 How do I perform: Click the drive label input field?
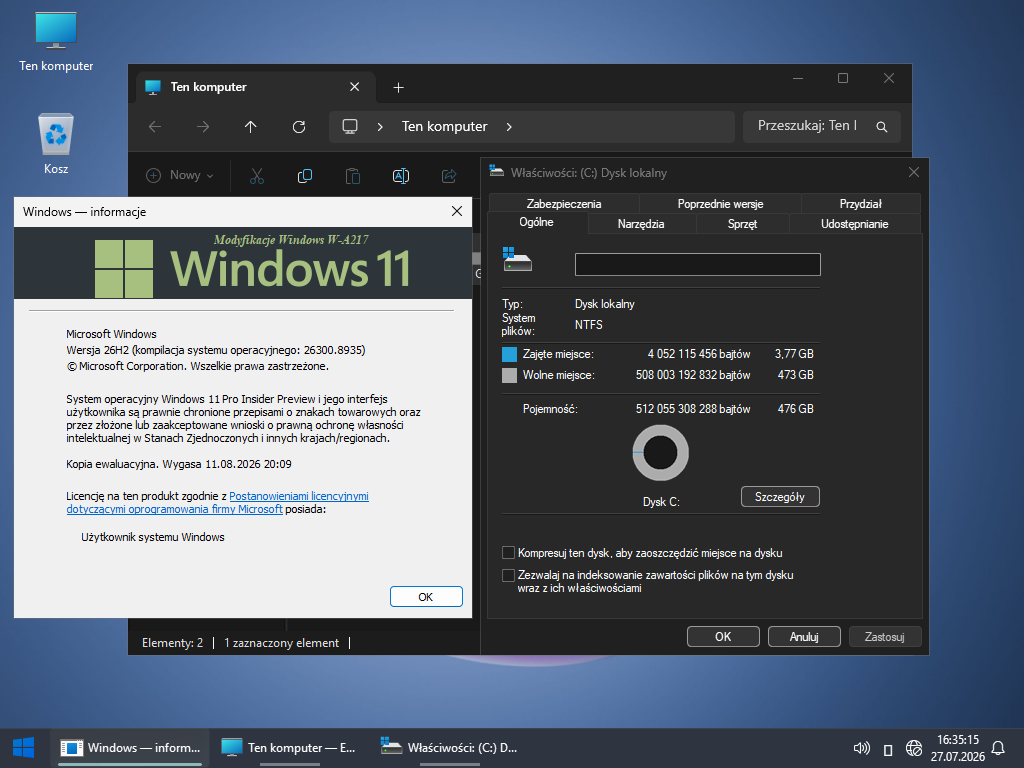[697, 264]
